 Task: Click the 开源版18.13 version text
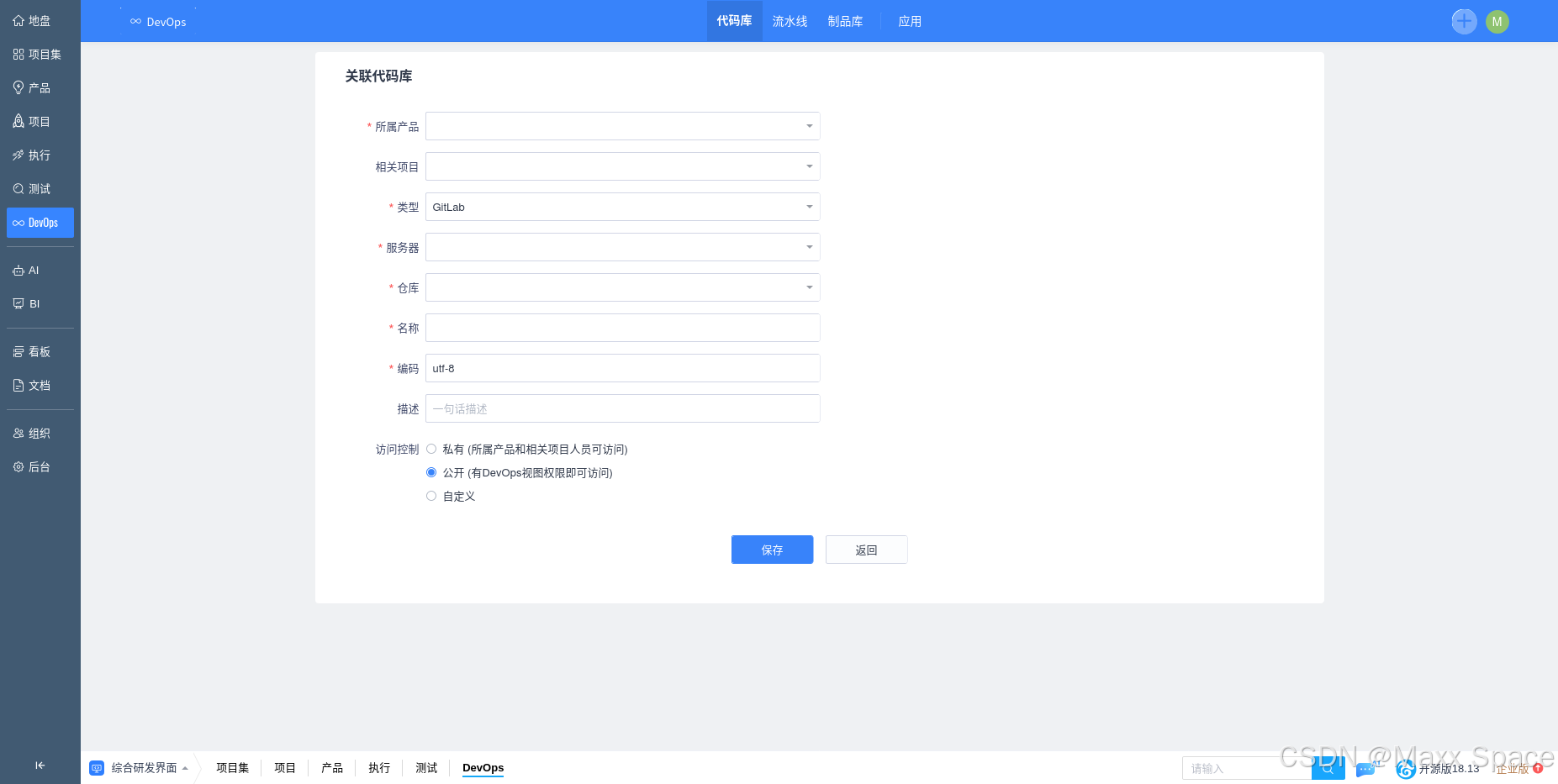coord(1449,769)
